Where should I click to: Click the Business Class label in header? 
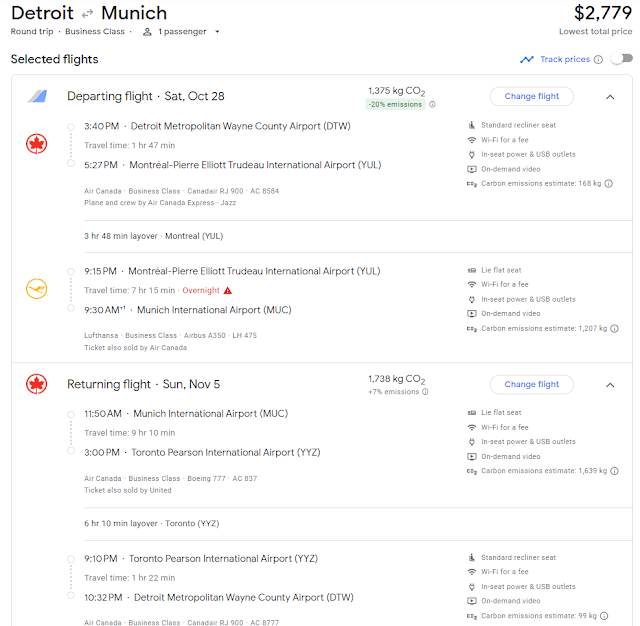[x=95, y=31]
